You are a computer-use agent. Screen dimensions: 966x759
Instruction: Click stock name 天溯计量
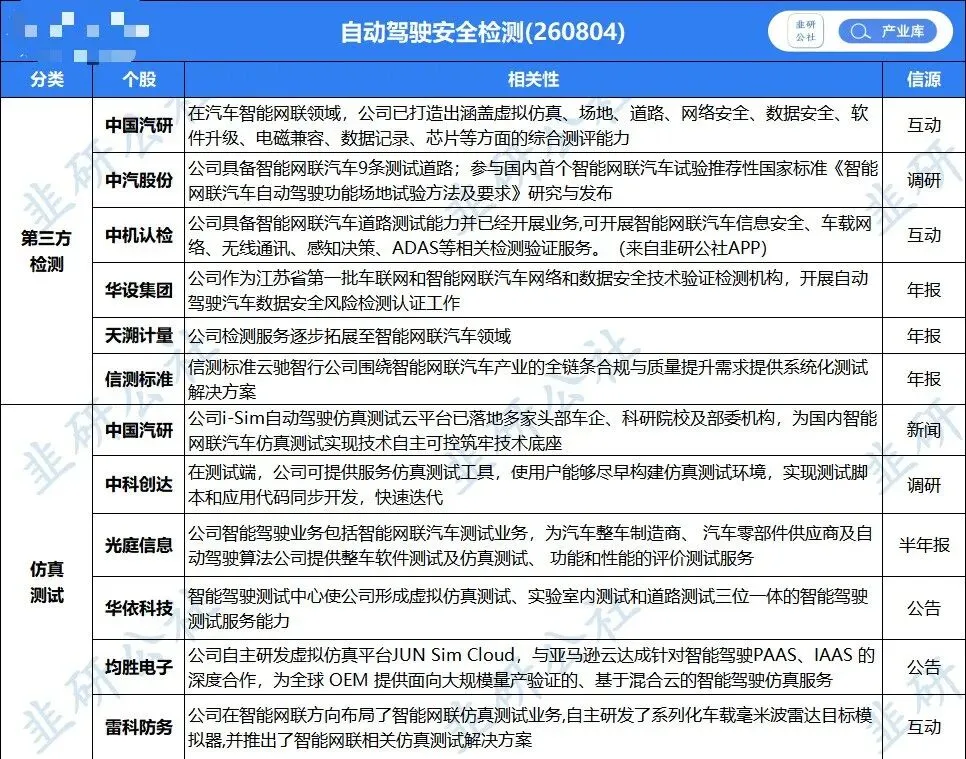139,336
